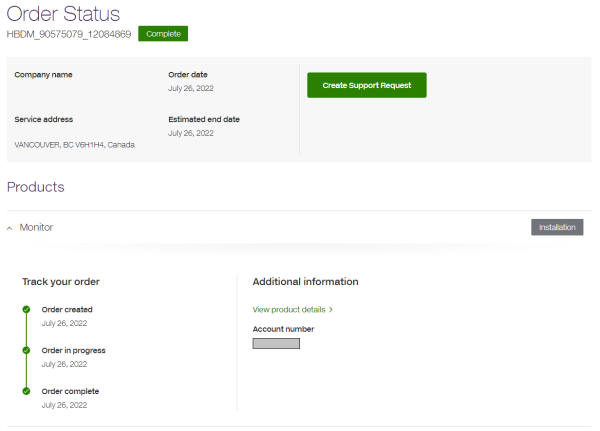Click the Track your order heading
This screenshot has height=431, width=600.
(x=61, y=282)
